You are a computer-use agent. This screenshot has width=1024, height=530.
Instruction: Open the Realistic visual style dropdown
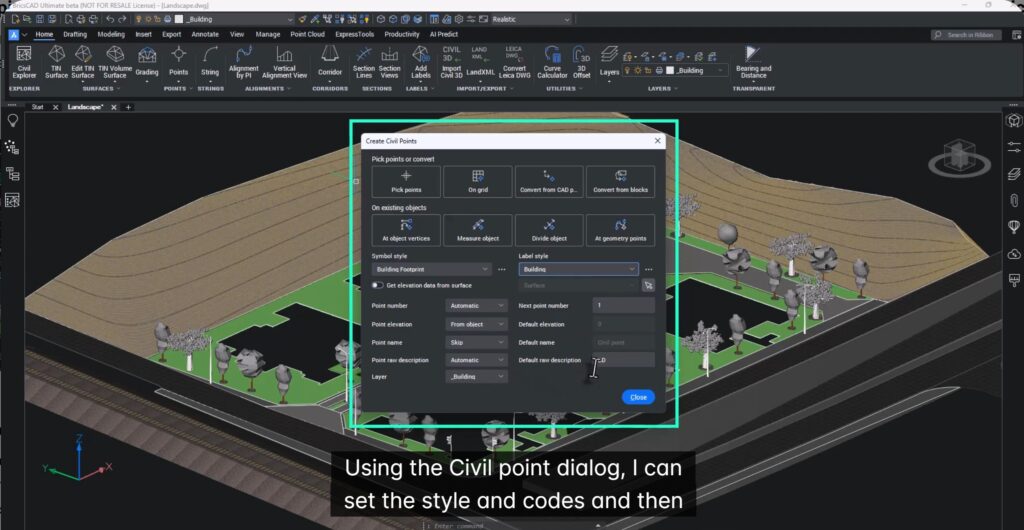[531, 20]
